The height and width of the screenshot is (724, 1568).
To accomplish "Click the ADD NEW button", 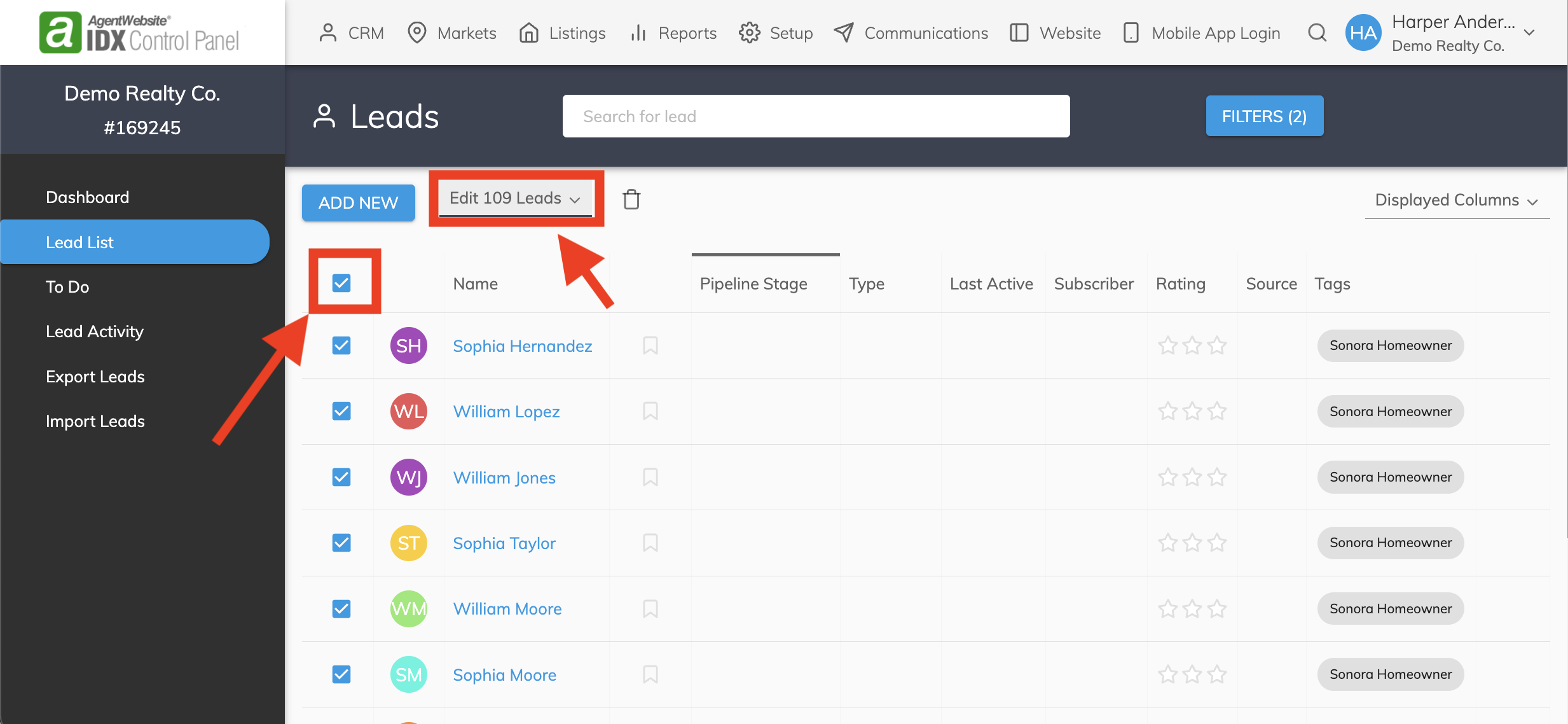I will click(x=359, y=202).
